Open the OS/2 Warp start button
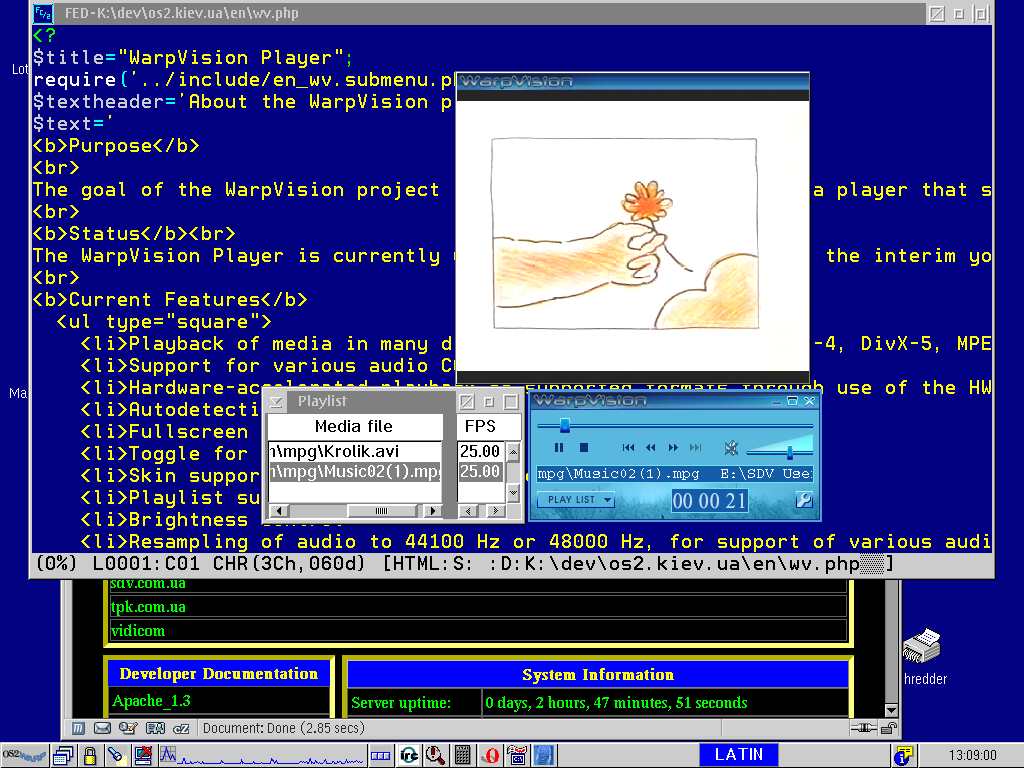The image size is (1024, 768). pos(24,756)
